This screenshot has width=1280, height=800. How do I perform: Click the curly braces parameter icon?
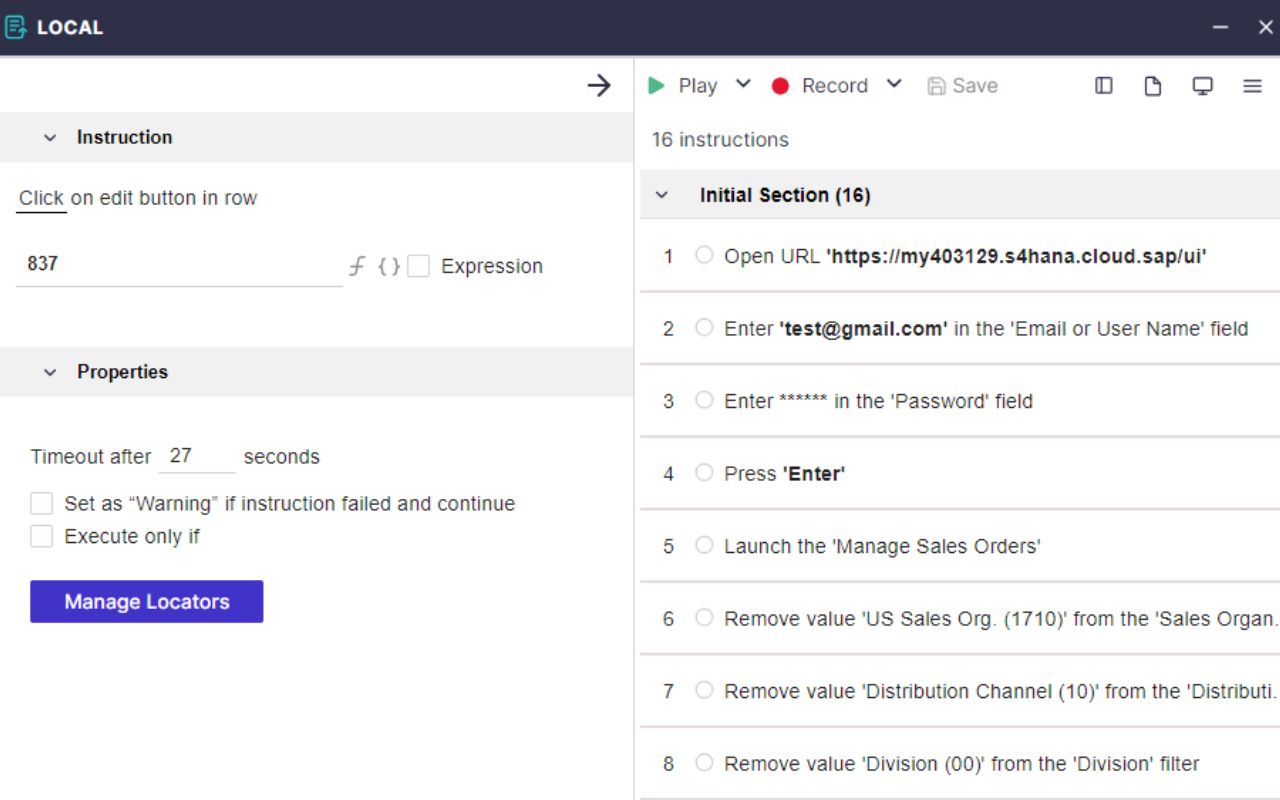pos(388,265)
